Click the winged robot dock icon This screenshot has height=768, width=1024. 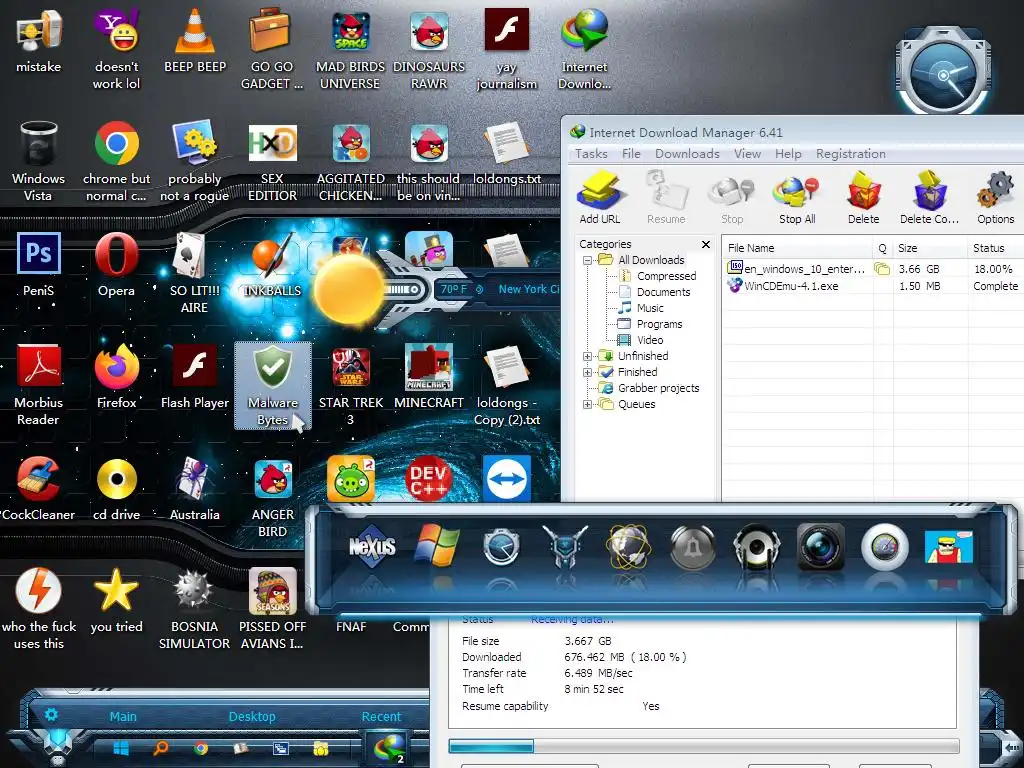click(x=565, y=546)
